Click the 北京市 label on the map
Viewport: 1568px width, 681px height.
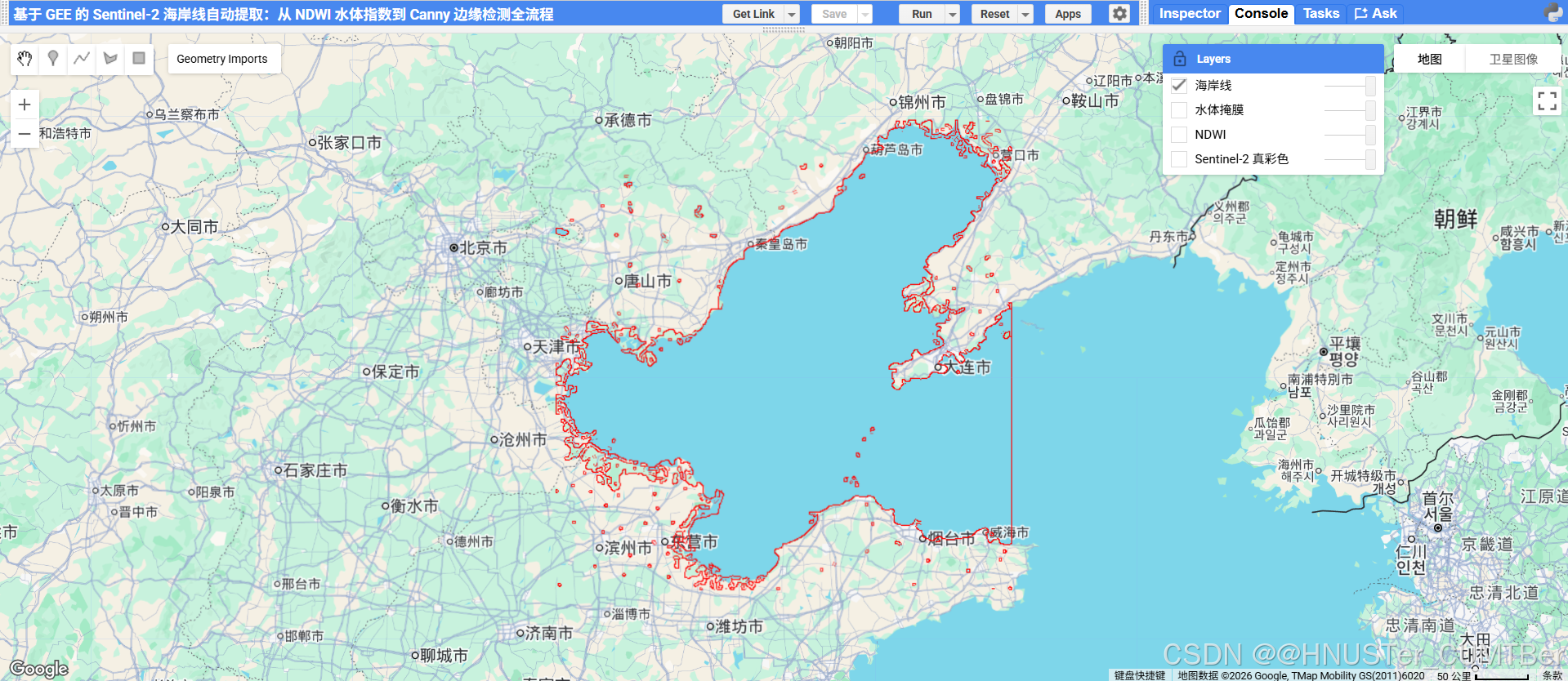483,247
